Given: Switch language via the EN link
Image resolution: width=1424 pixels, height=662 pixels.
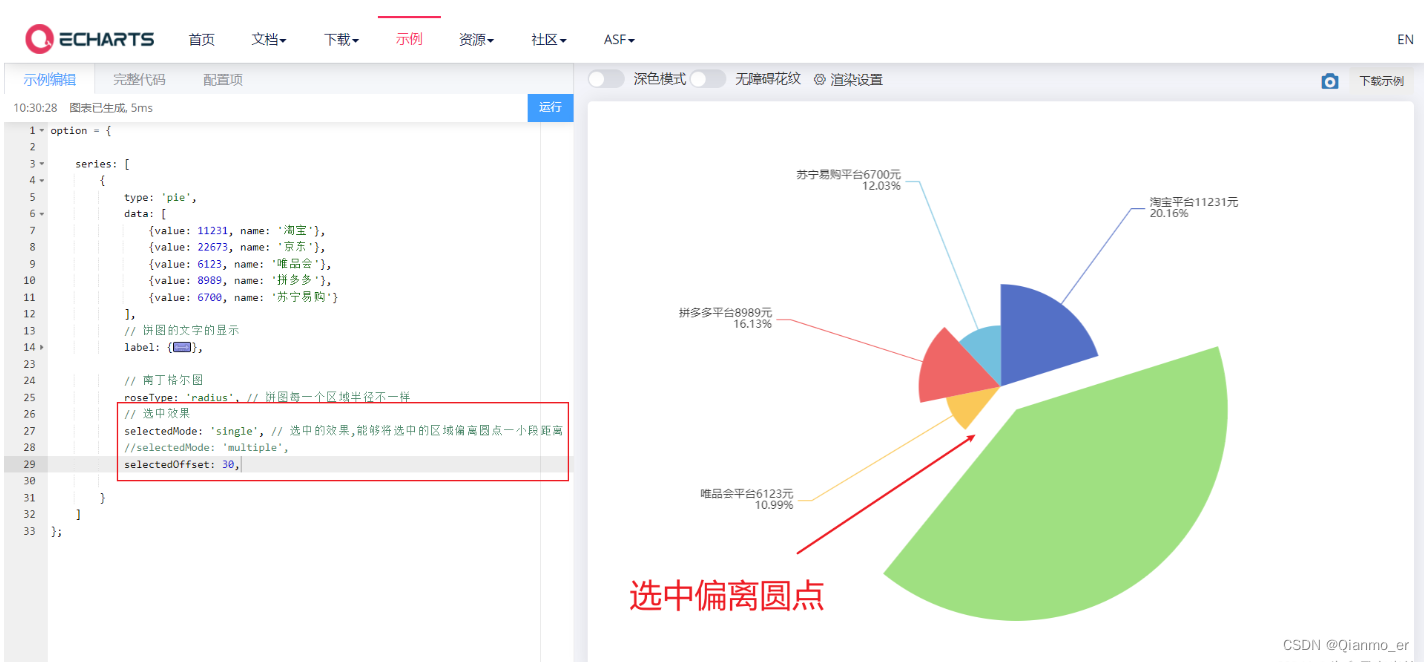Looking at the screenshot, I should [1404, 39].
